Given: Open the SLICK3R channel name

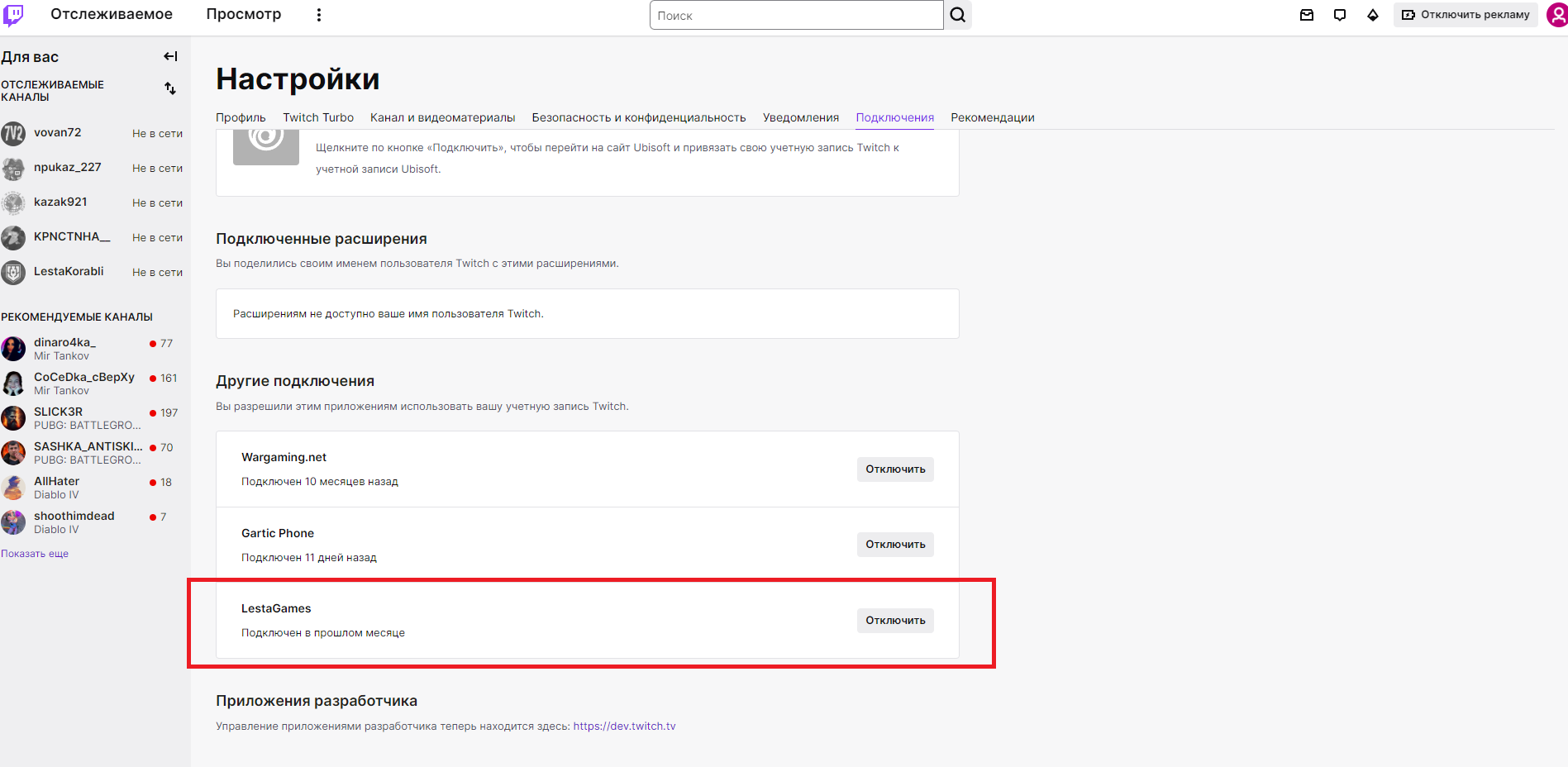Looking at the screenshot, I should (x=58, y=412).
